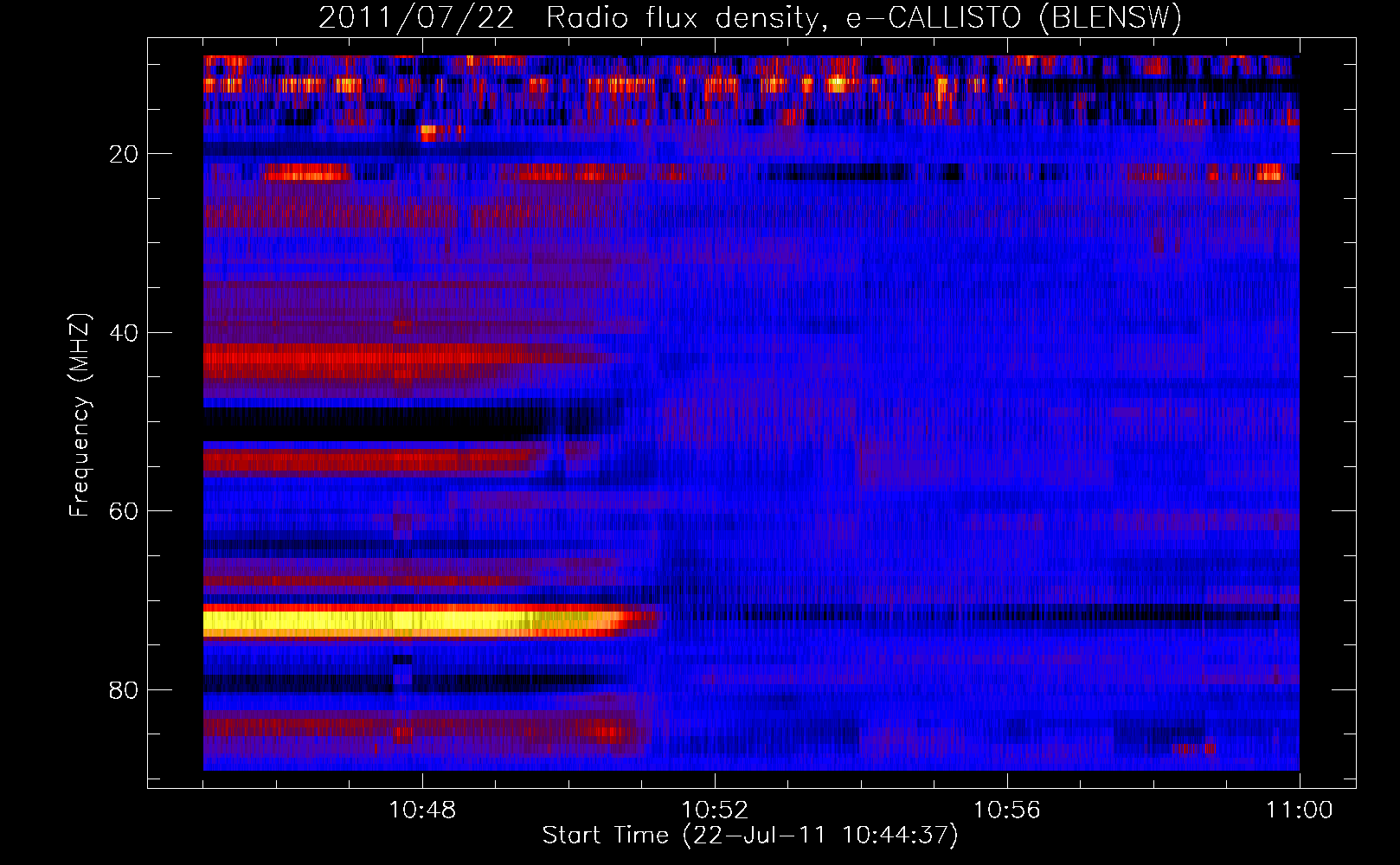Click the 10:52 time tick label

click(x=715, y=811)
